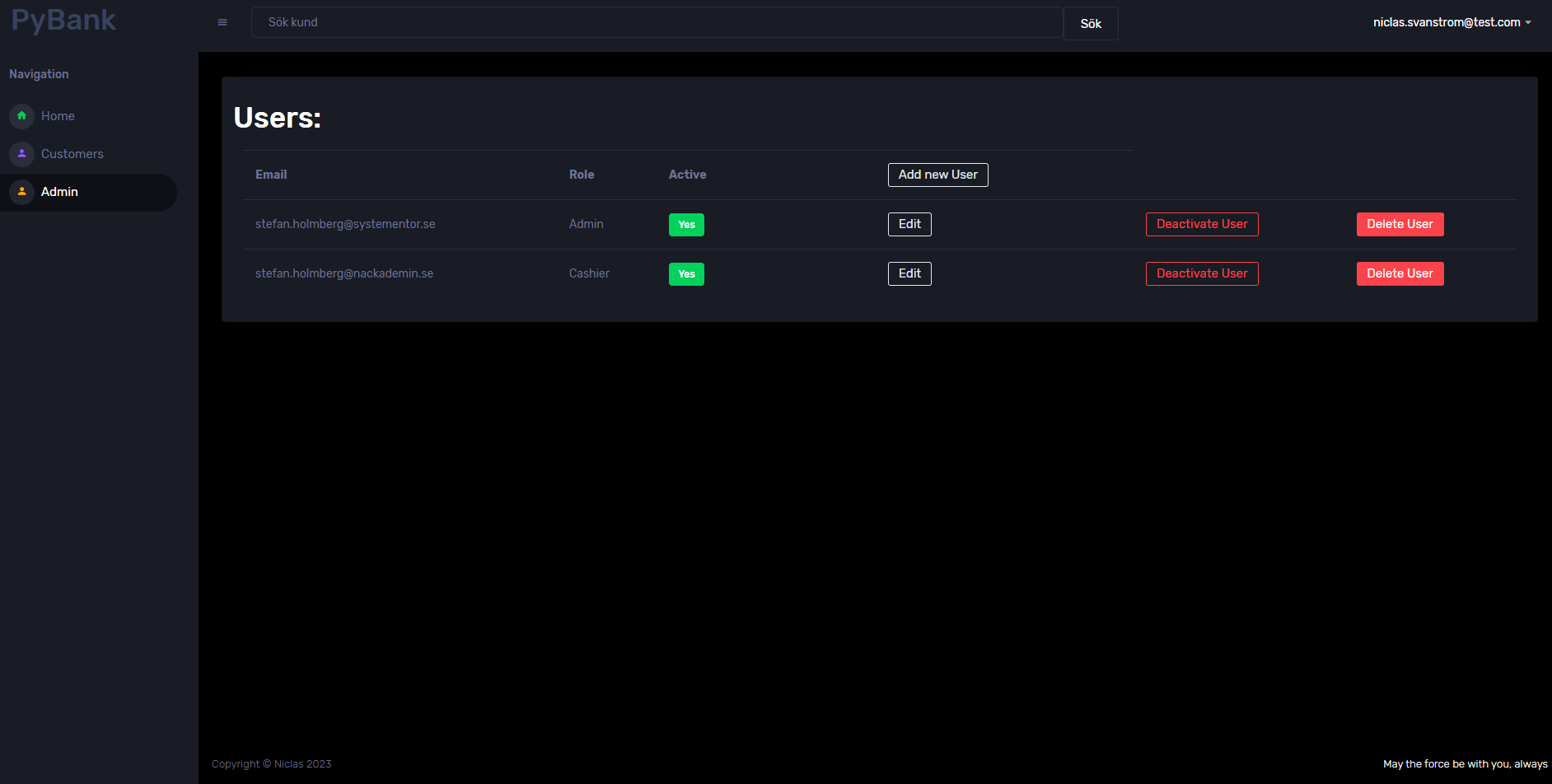Delete the stefan.holmberg@nackademin.se user
This screenshot has width=1552, height=784.
[1400, 273]
